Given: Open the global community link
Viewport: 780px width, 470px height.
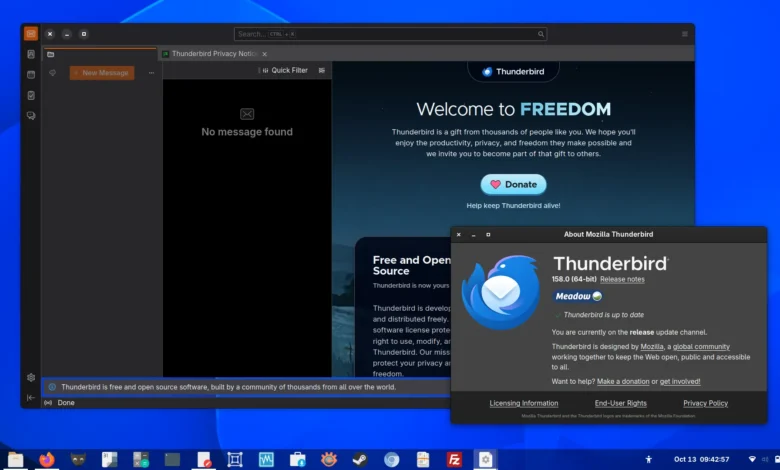Looking at the screenshot, I should point(701,347).
